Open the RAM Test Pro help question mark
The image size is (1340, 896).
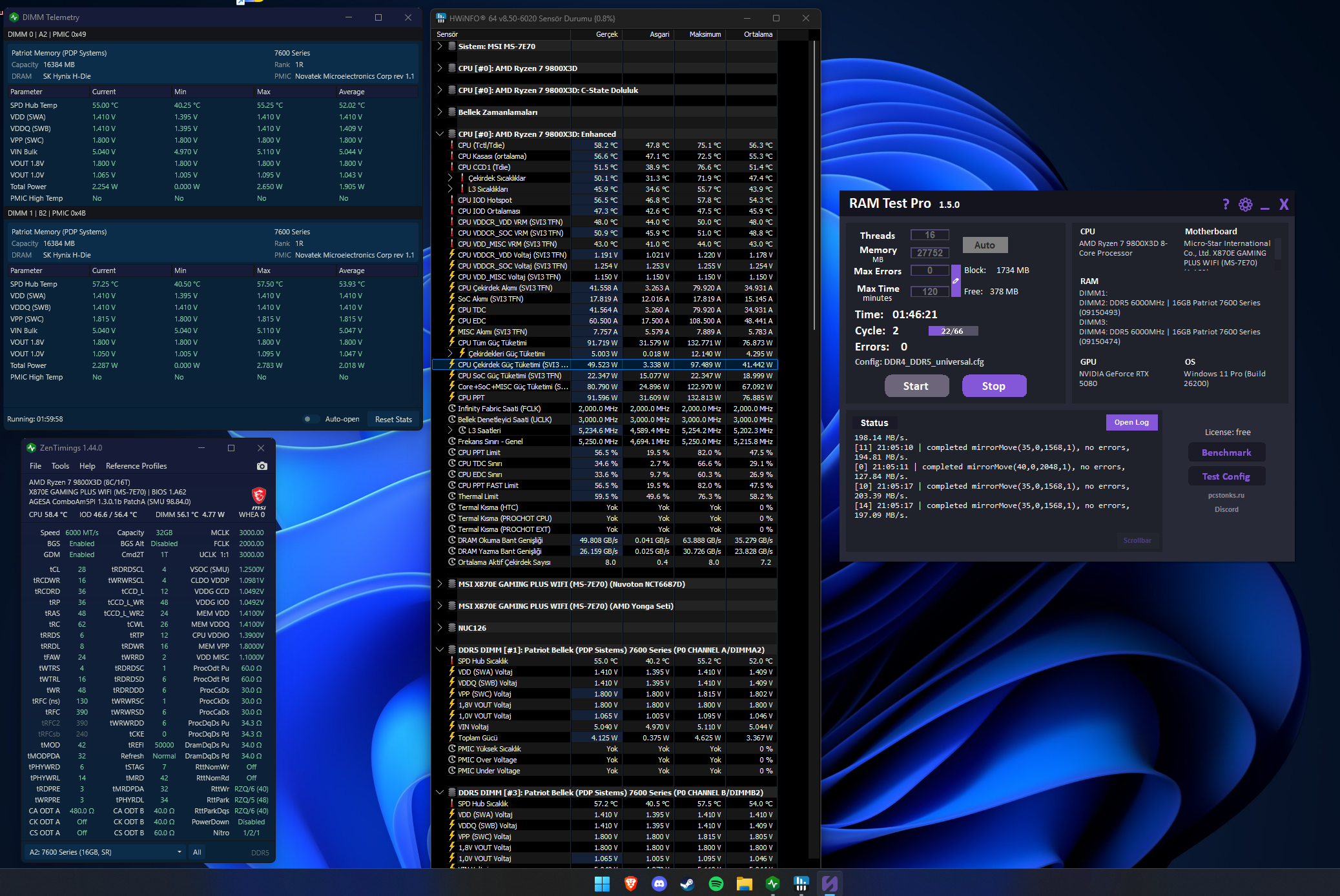coord(1226,204)
